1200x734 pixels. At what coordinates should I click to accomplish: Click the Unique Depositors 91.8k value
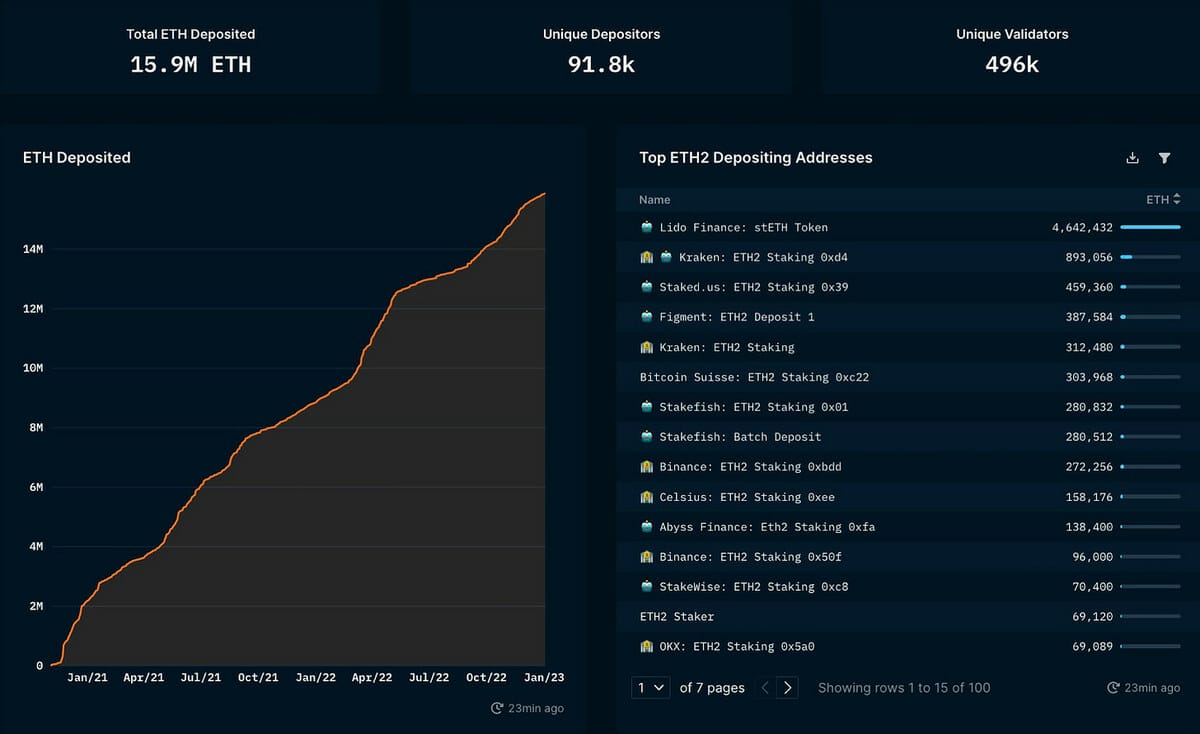[x=601, y=65]
